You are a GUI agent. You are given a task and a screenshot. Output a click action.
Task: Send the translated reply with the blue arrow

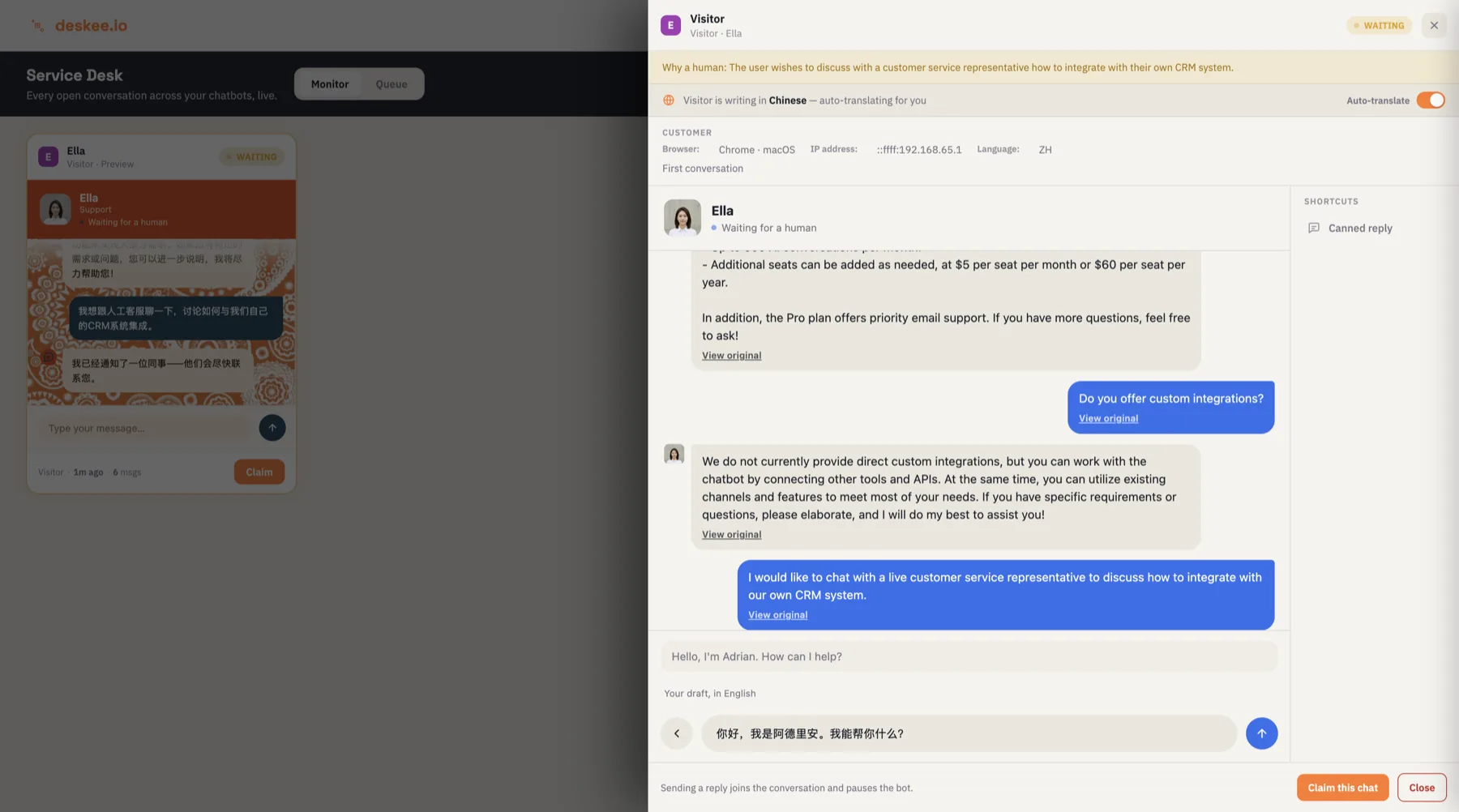point(1261,733)
